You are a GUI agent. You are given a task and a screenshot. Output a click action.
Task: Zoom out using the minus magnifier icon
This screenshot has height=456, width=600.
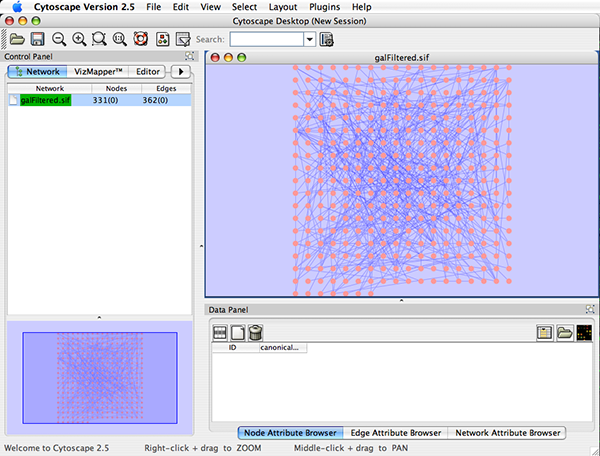click(x=59, y=39)
